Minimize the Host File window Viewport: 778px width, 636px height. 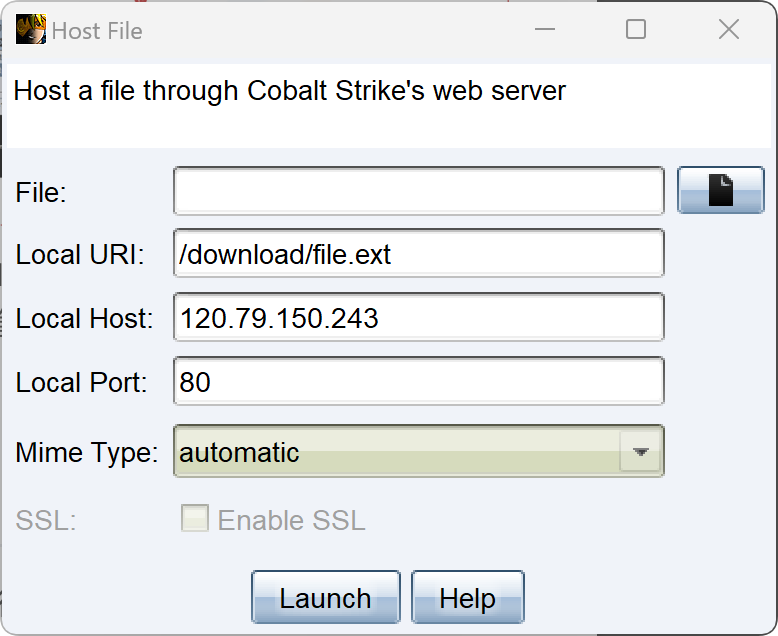[545, 29]
